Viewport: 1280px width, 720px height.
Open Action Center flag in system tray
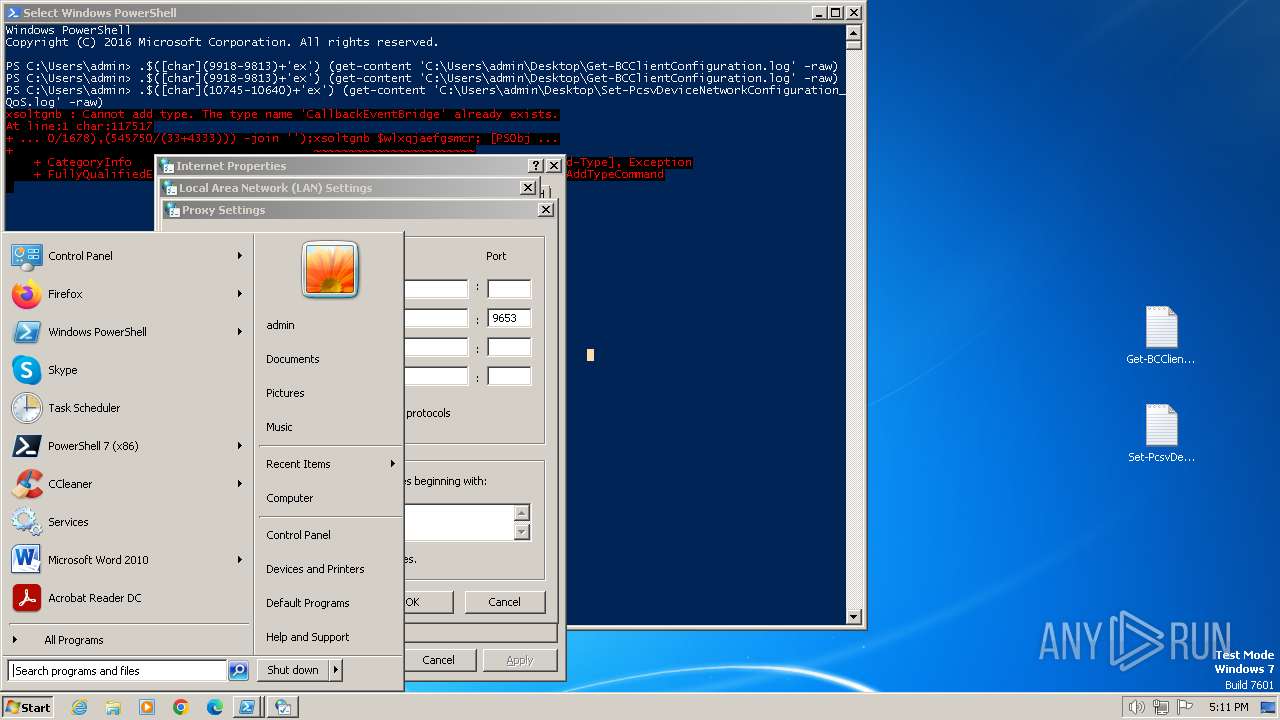tap(1185, 707)
